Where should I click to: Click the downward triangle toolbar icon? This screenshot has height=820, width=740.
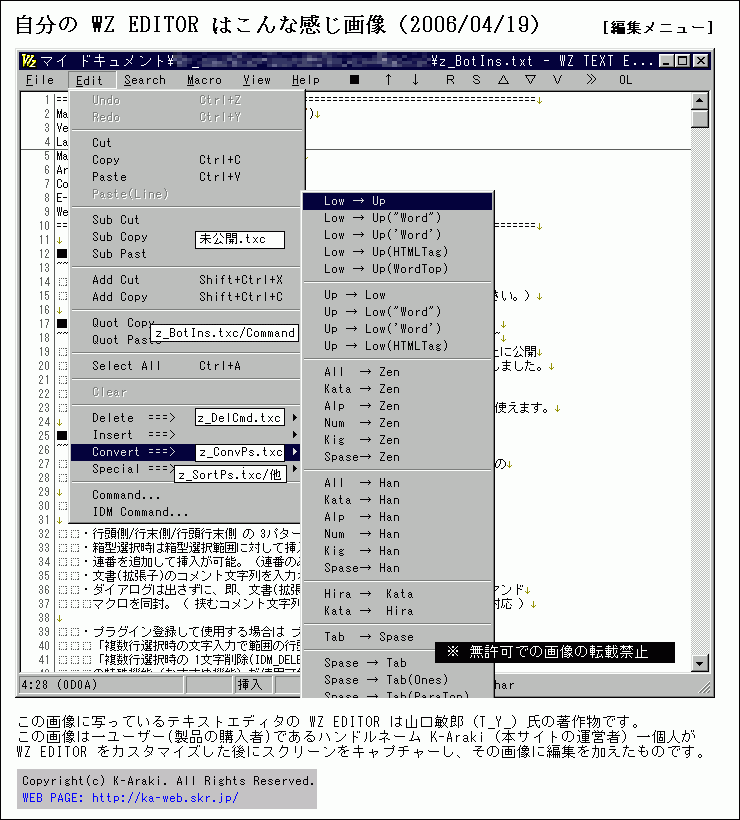(530, 80)
